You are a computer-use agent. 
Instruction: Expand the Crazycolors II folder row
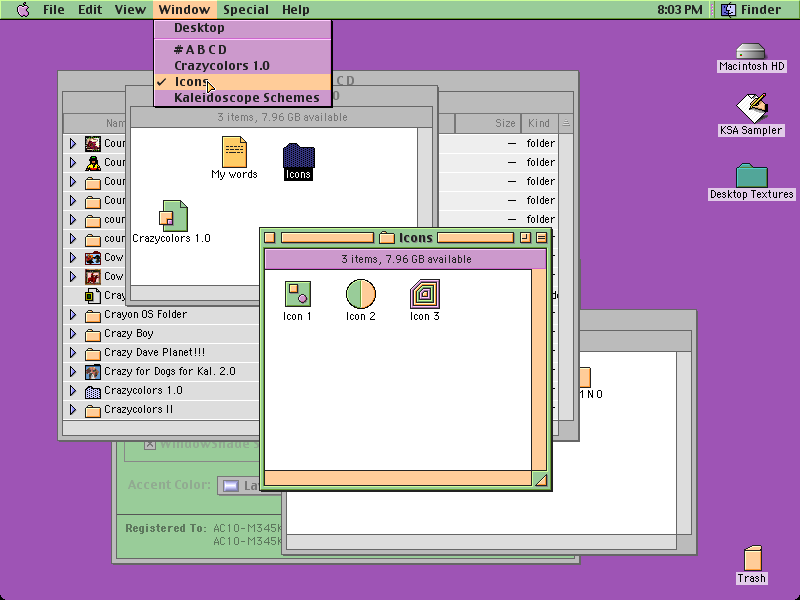73,410
